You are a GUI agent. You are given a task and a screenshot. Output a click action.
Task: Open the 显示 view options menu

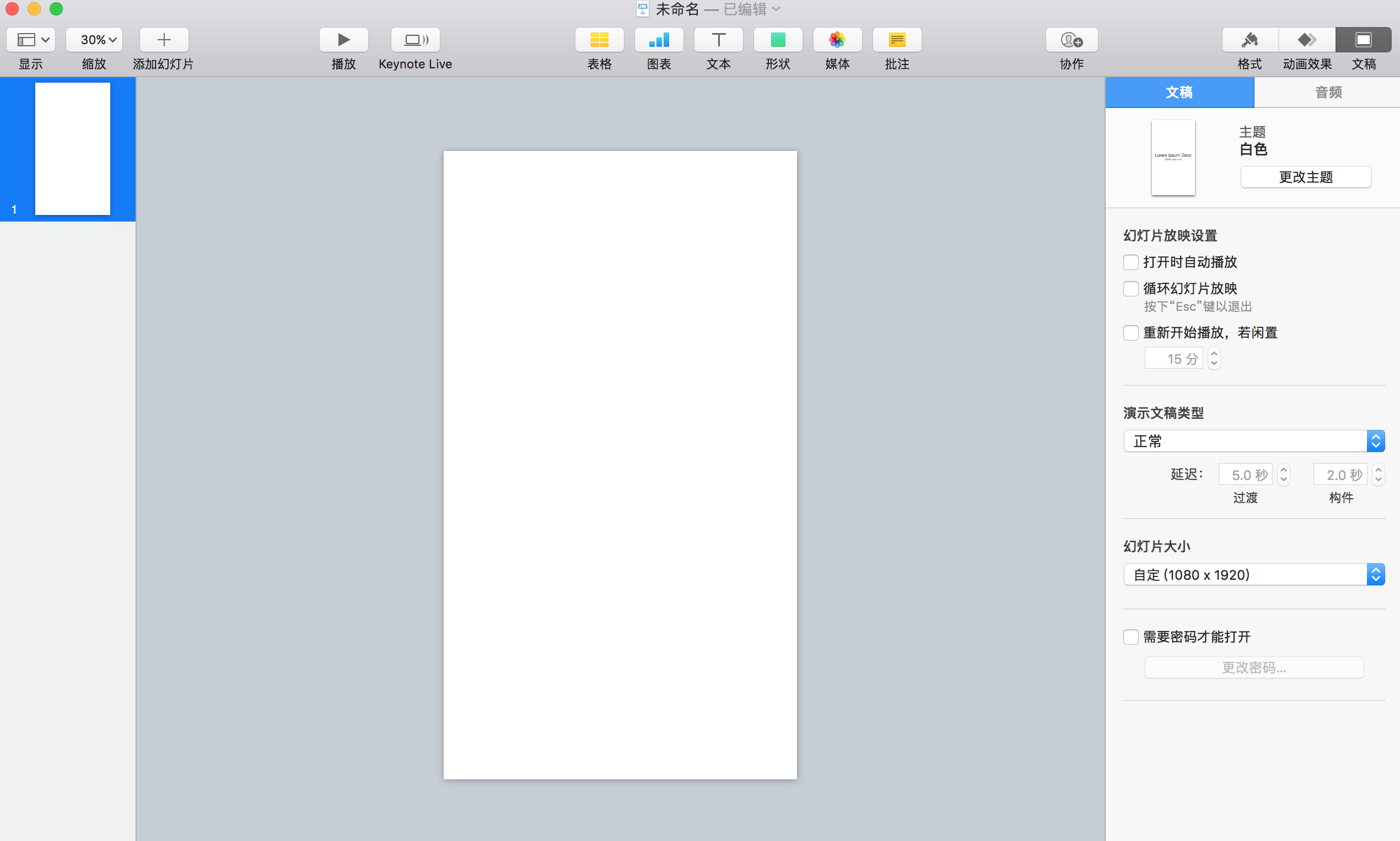(x=31, y=40)
